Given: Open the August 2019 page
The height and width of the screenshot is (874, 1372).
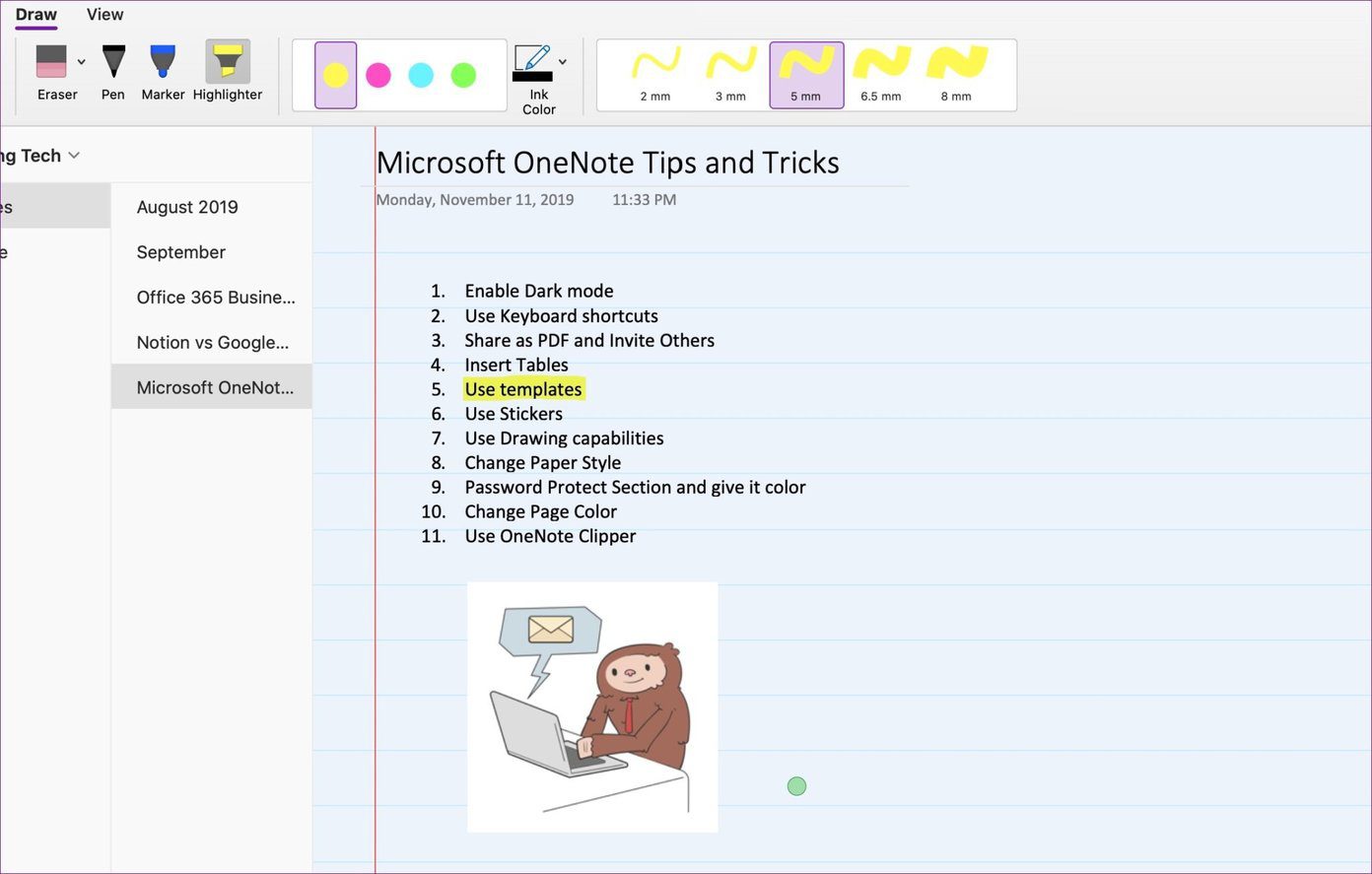Looking at the screenshot, I should pyautogui.click(x=212, y=207).
